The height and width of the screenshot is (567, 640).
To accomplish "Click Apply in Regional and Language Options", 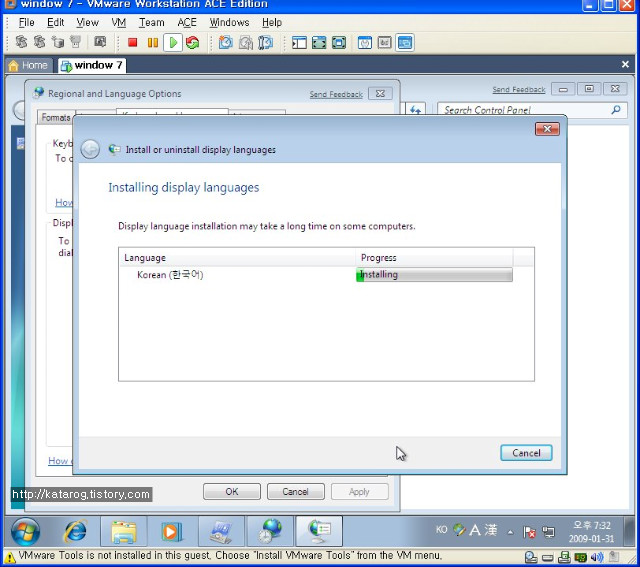I will click(x=359, y=491).
